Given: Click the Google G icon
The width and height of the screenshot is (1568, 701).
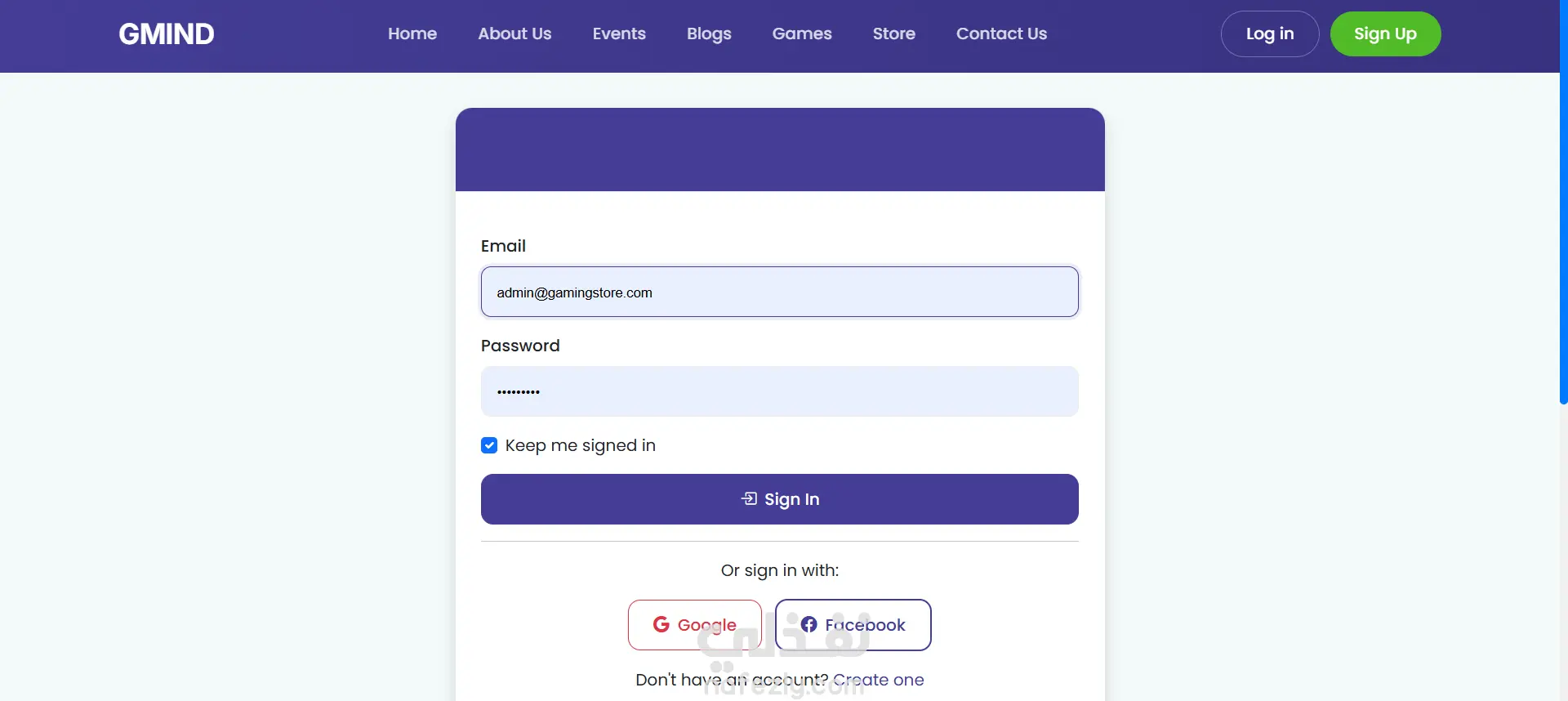Looking at the screenshot, I should click(x=661, y=624).
